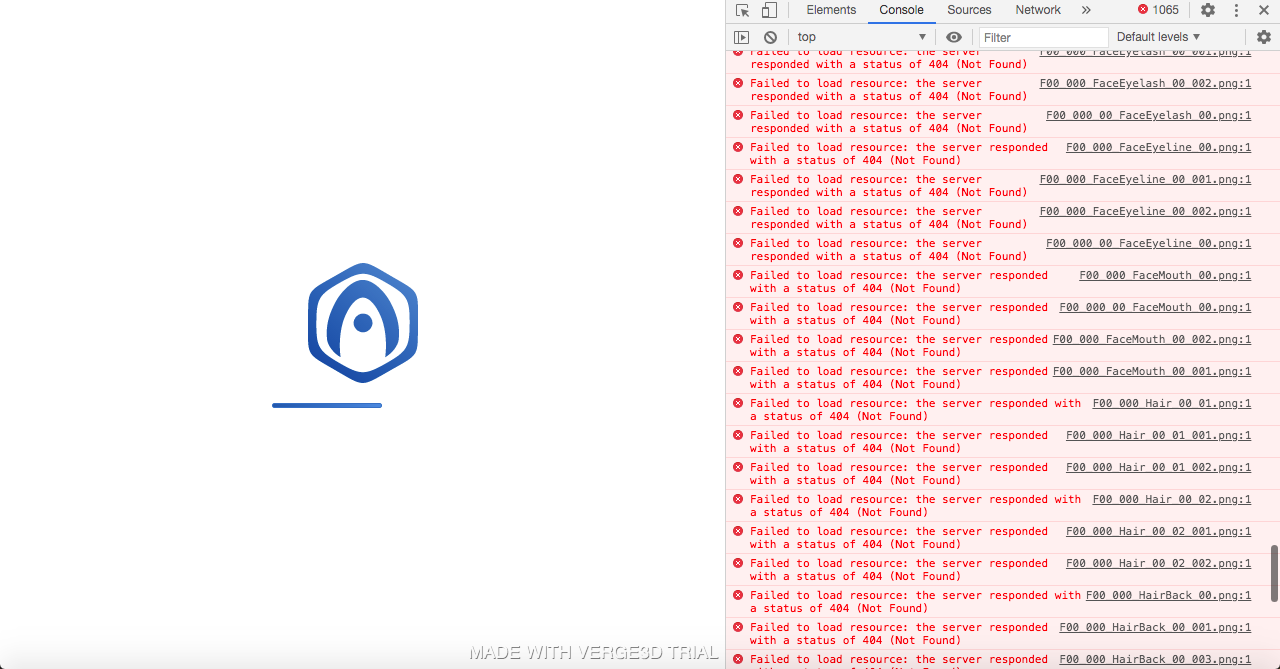The image size is (1280, 669).
Task: Click the hexagon app logo
Action: click(363, 322)
